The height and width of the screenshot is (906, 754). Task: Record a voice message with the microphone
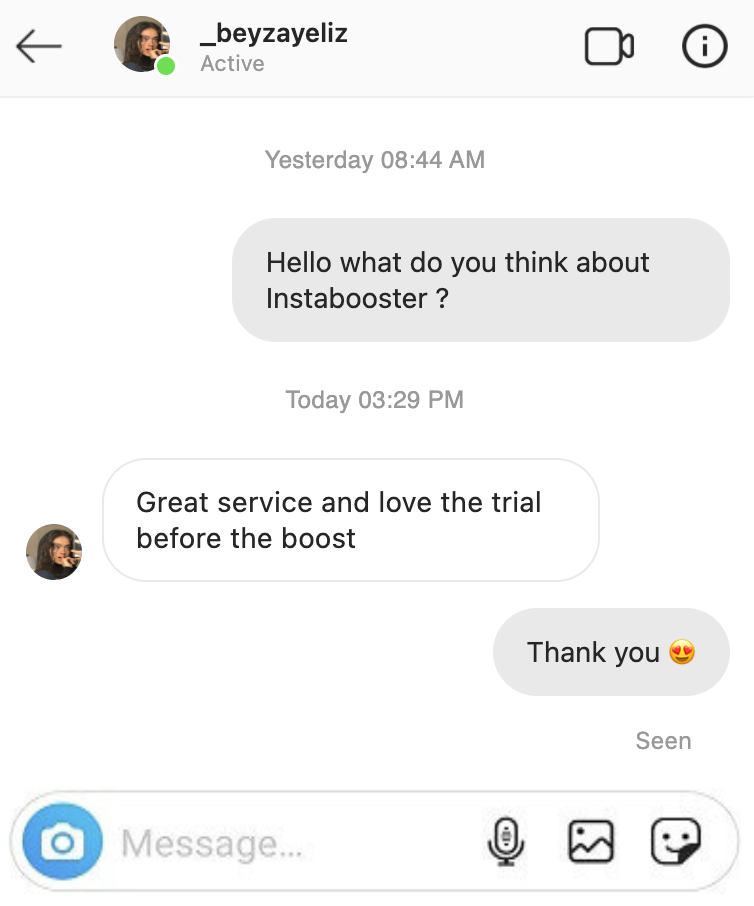pyautogui.click(x=506, y=841)
